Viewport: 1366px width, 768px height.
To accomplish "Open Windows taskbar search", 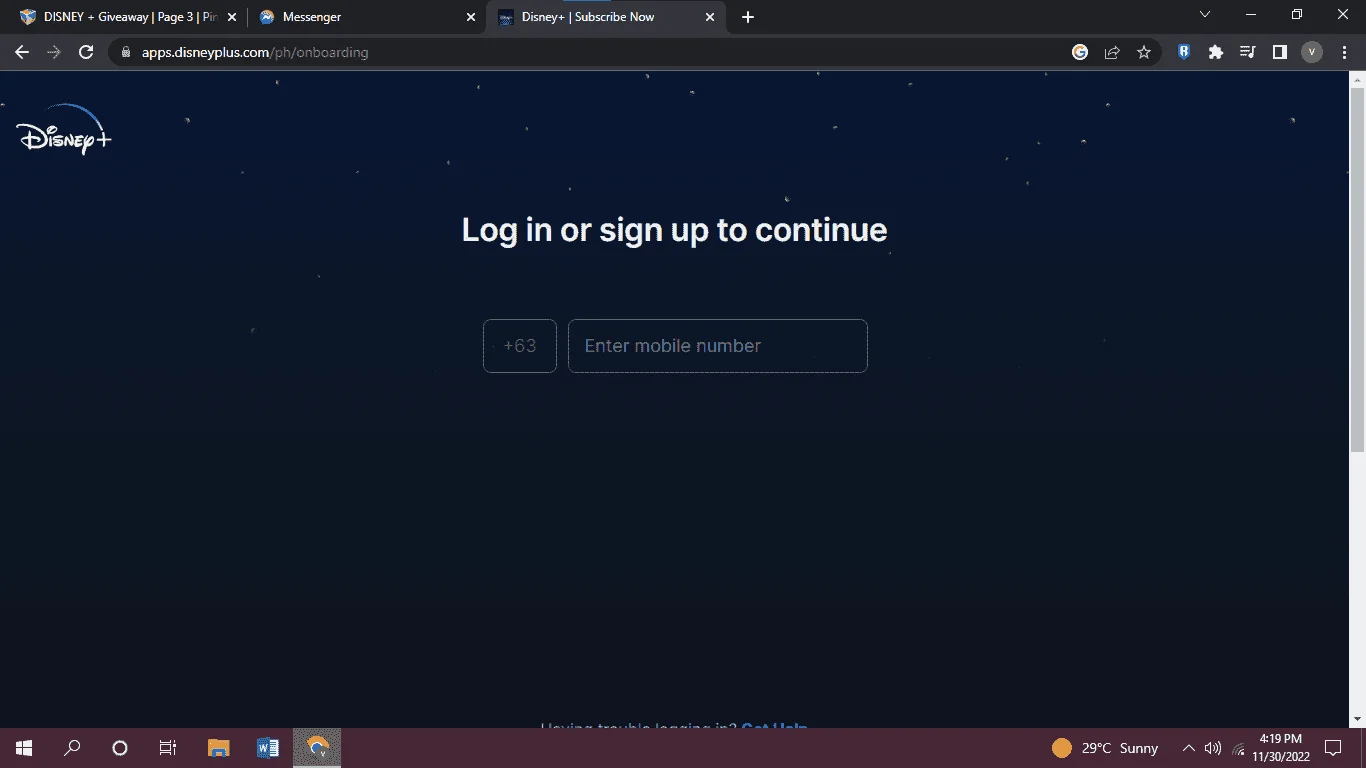I will click(x=72, y=748).
